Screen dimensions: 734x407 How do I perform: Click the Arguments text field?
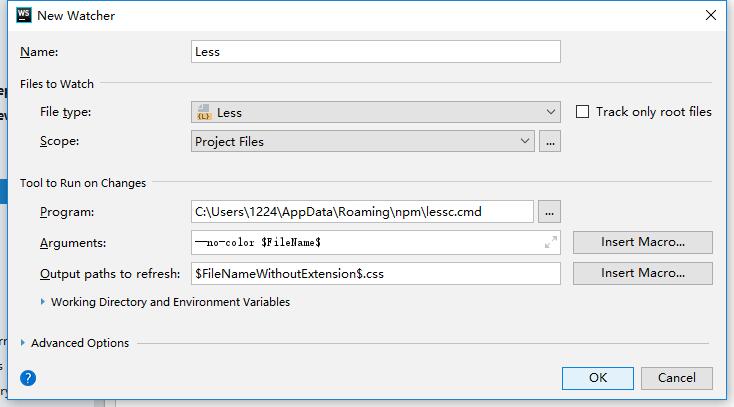375,242
